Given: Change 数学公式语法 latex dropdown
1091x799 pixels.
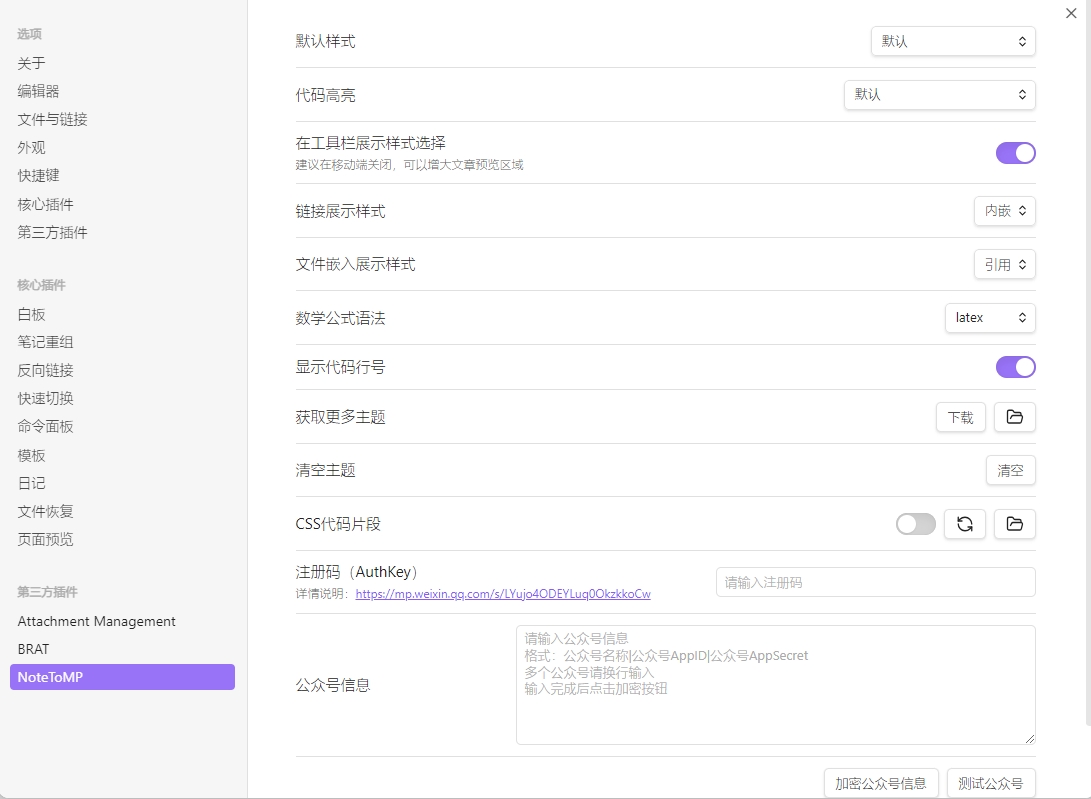Looking at the screenshot, I should click(x=989, y=318).
